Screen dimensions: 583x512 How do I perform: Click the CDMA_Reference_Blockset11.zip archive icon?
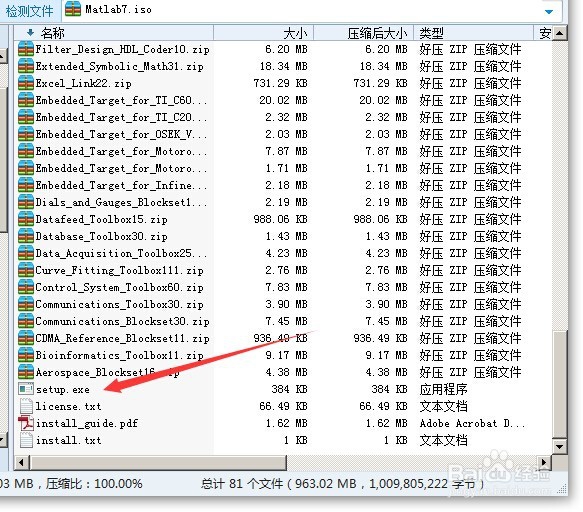click(x=26, y=338)
